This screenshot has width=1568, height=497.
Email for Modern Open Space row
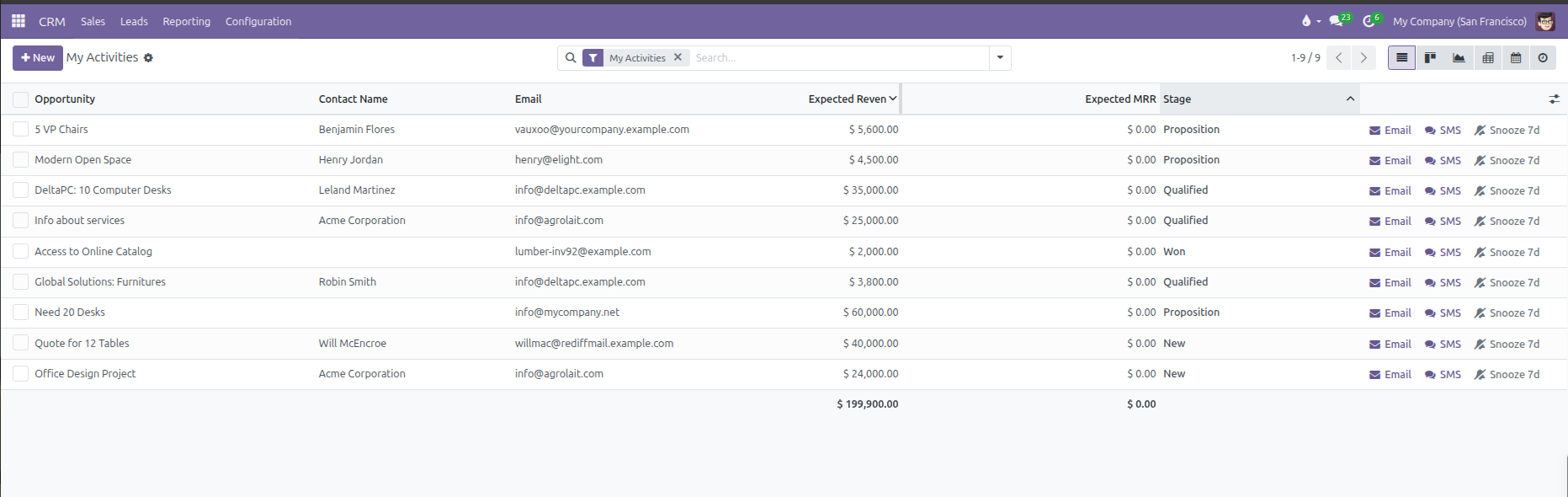click(x=1390, y=161)
